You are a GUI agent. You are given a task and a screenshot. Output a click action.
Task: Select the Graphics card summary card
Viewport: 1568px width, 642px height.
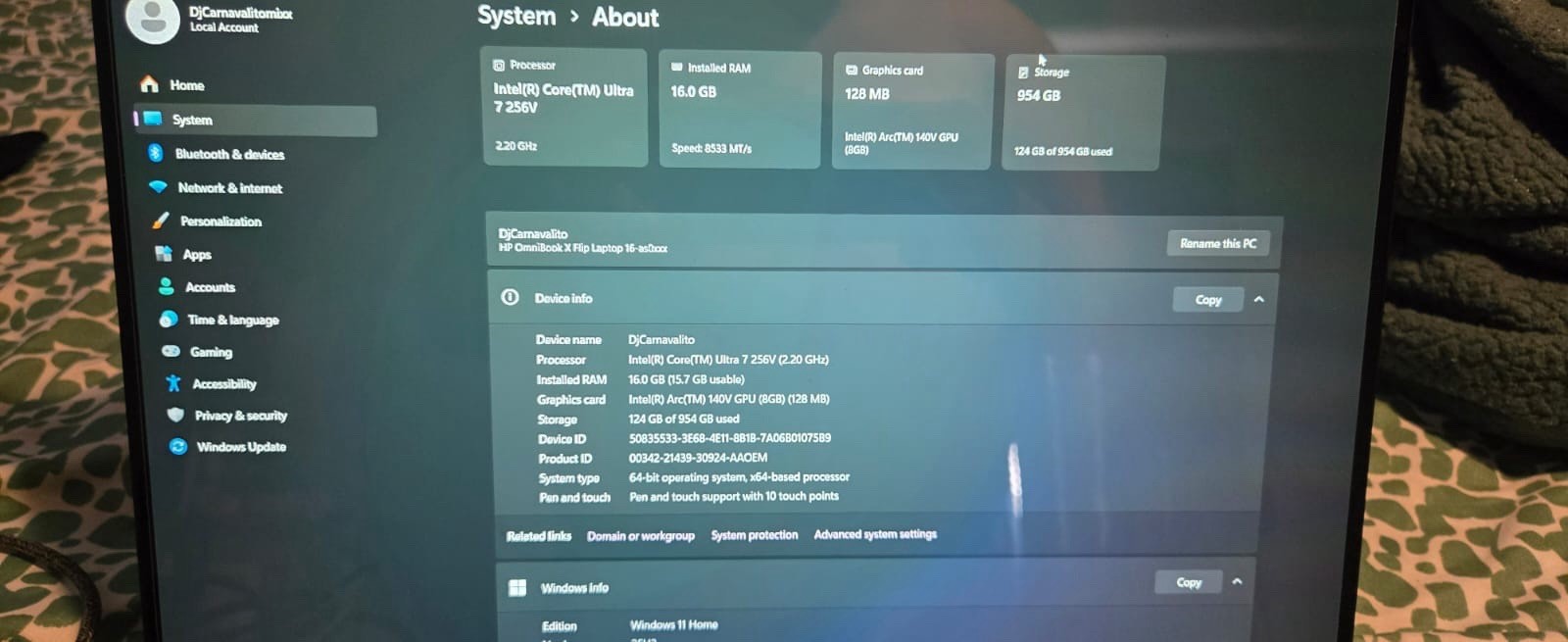tap(912, 111)
